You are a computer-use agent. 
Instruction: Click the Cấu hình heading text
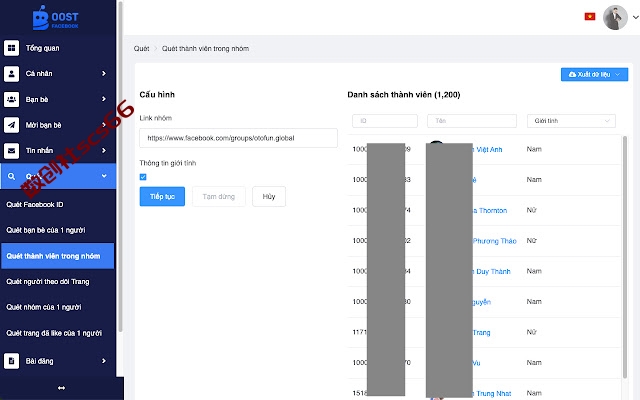pyautogui.click(x=157, y=95)
